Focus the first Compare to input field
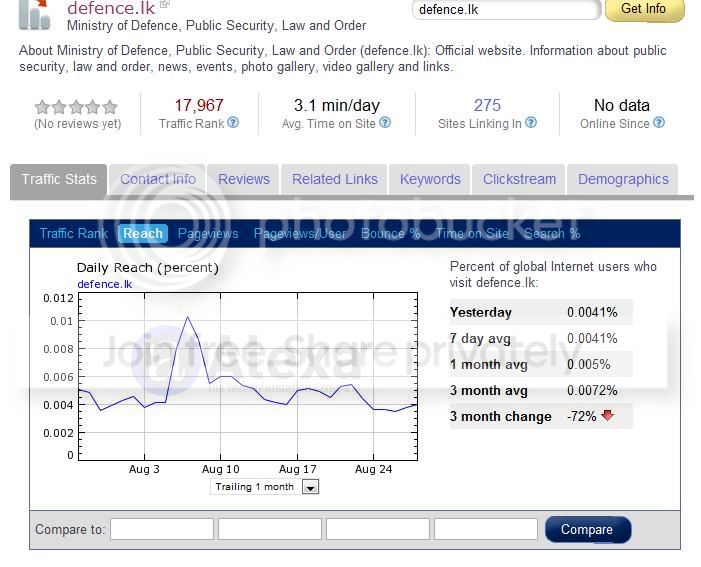The height and width of the screenshot is (567, 701). 162,529
